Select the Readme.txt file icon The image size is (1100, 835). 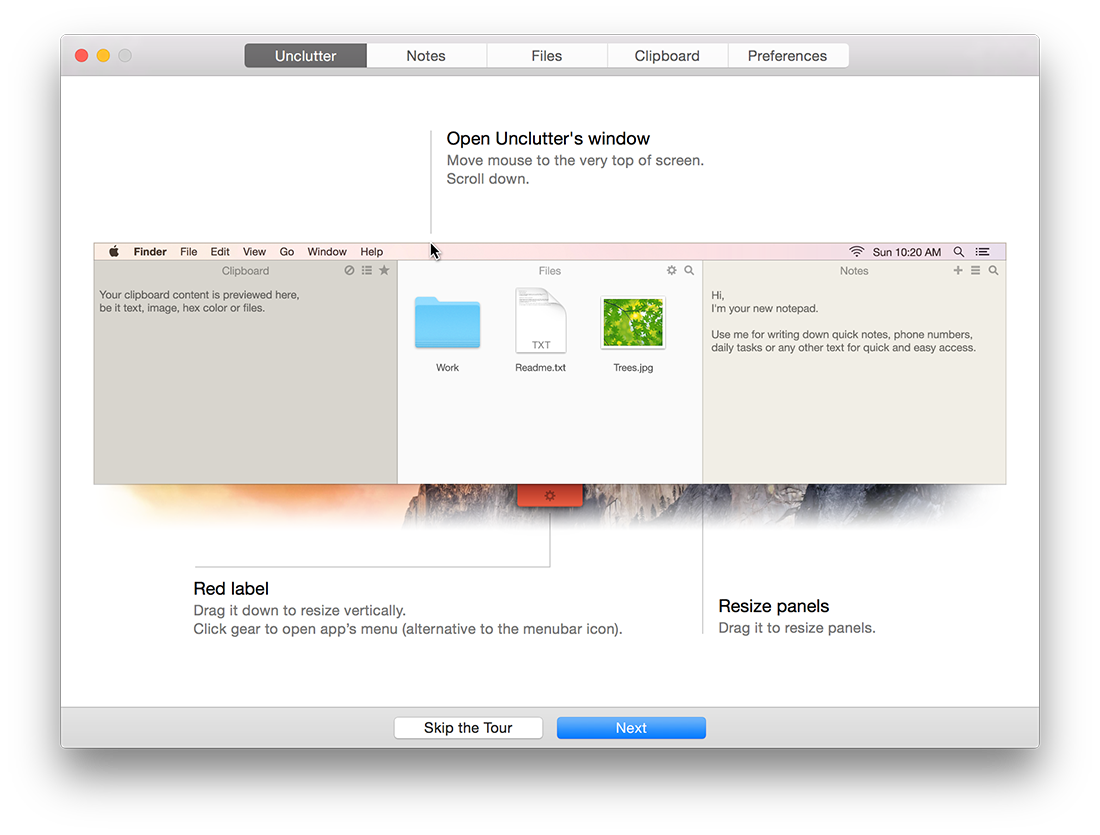(x=540, y=321)
